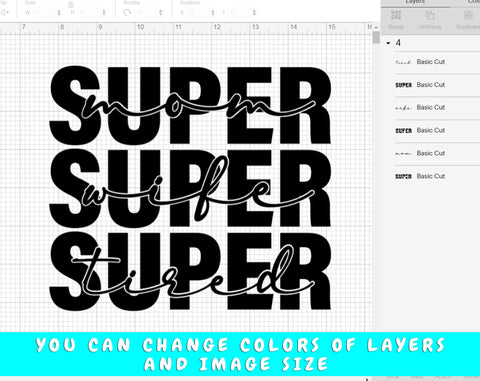This screenshot has height=381, width=480.
Task: Select the SUPER layer just below wife layer
Action: point(403,131)
